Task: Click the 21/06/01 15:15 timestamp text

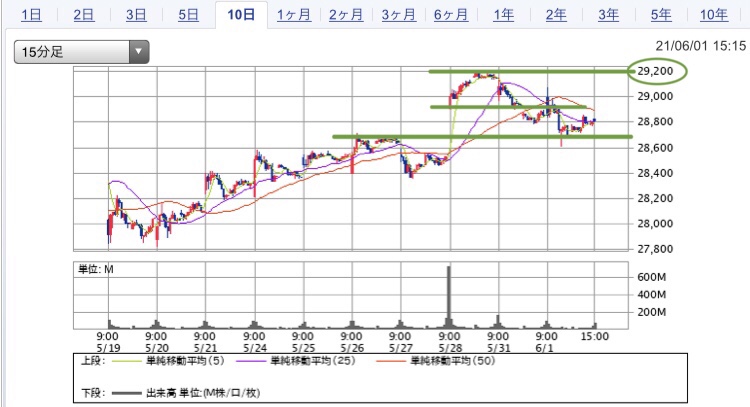Action: click(700, 46)
